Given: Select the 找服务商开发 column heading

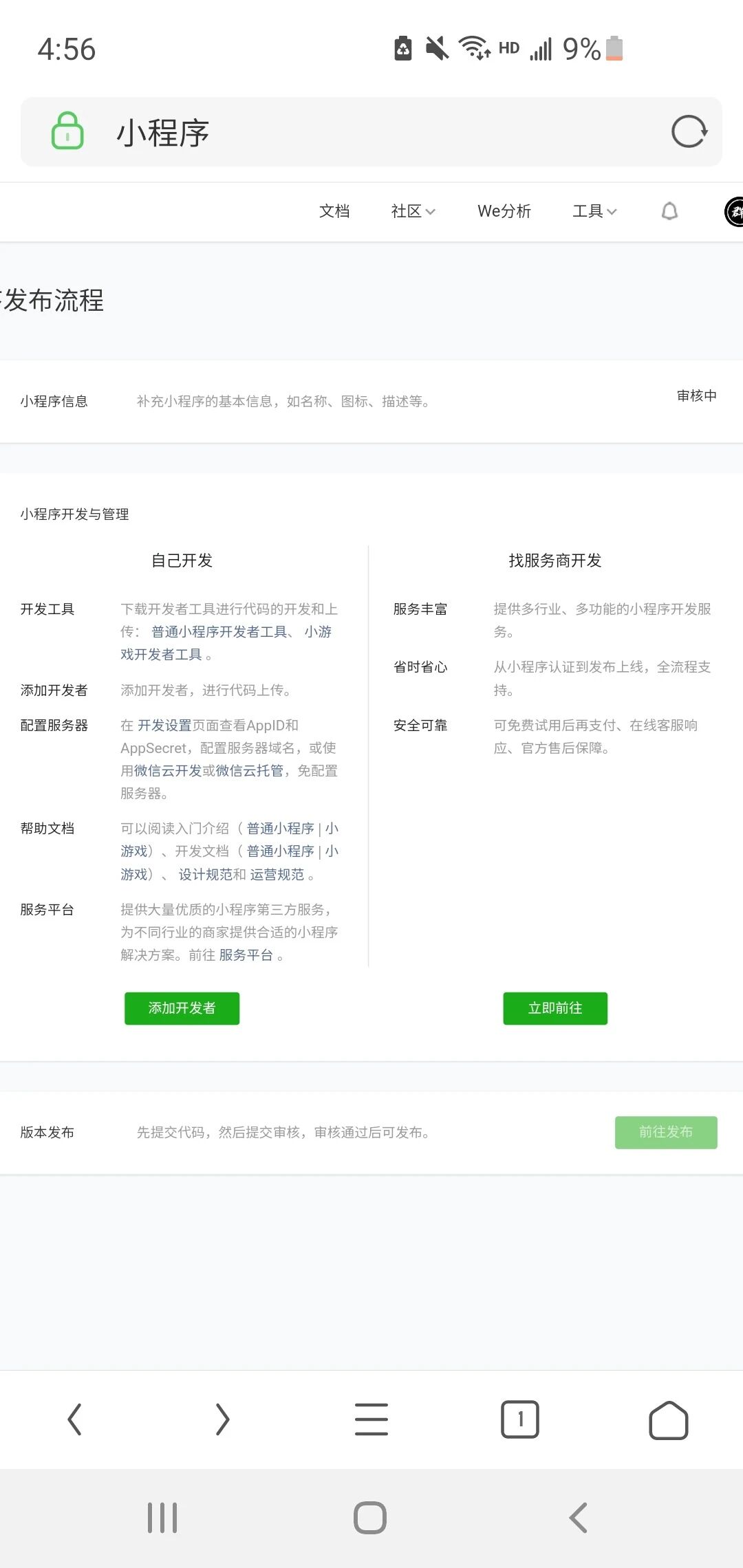Looking at the screenshot, I should coord(555,560).
